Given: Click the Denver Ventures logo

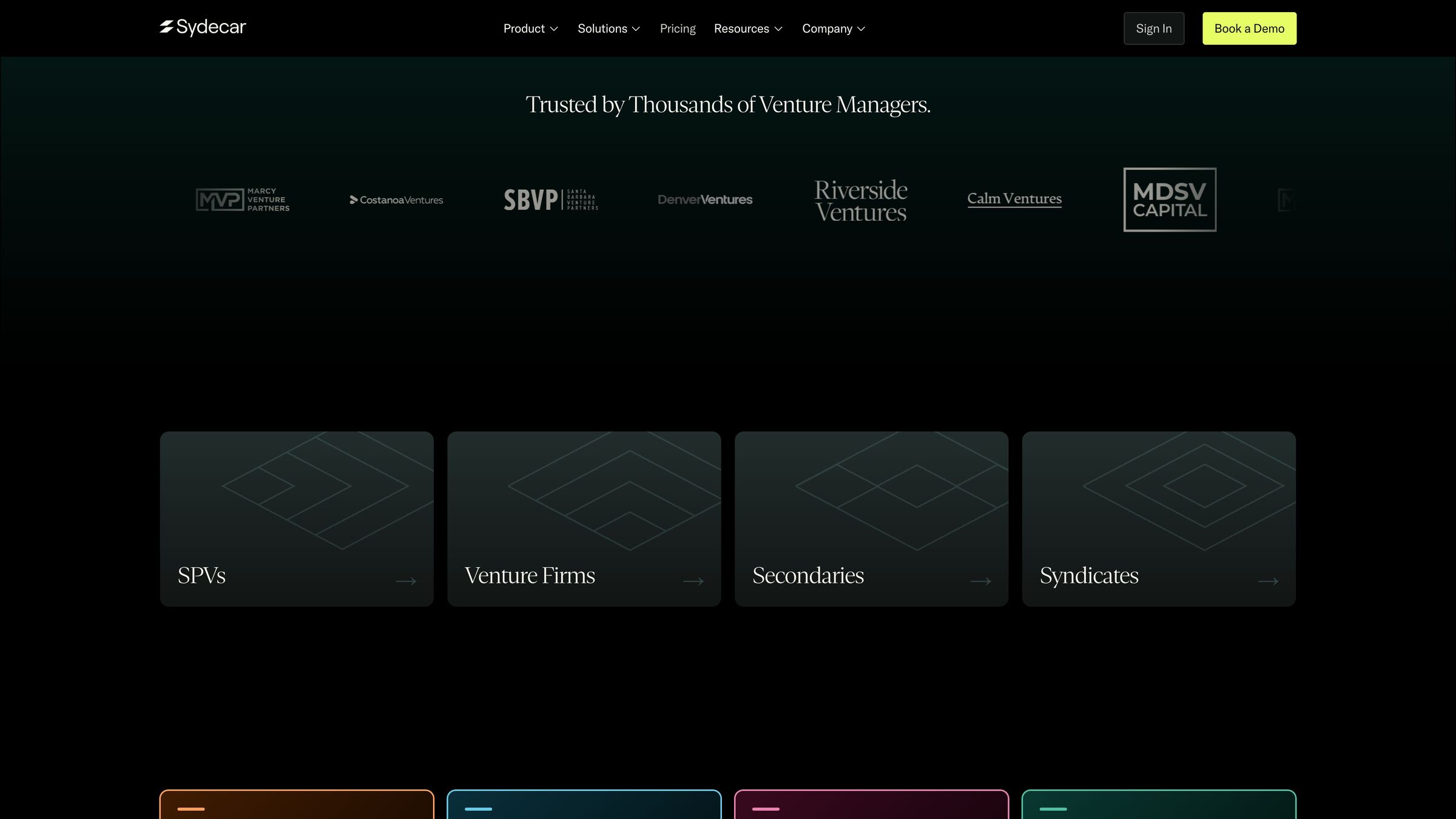Looking at the screenshot, I should (705, 200).
